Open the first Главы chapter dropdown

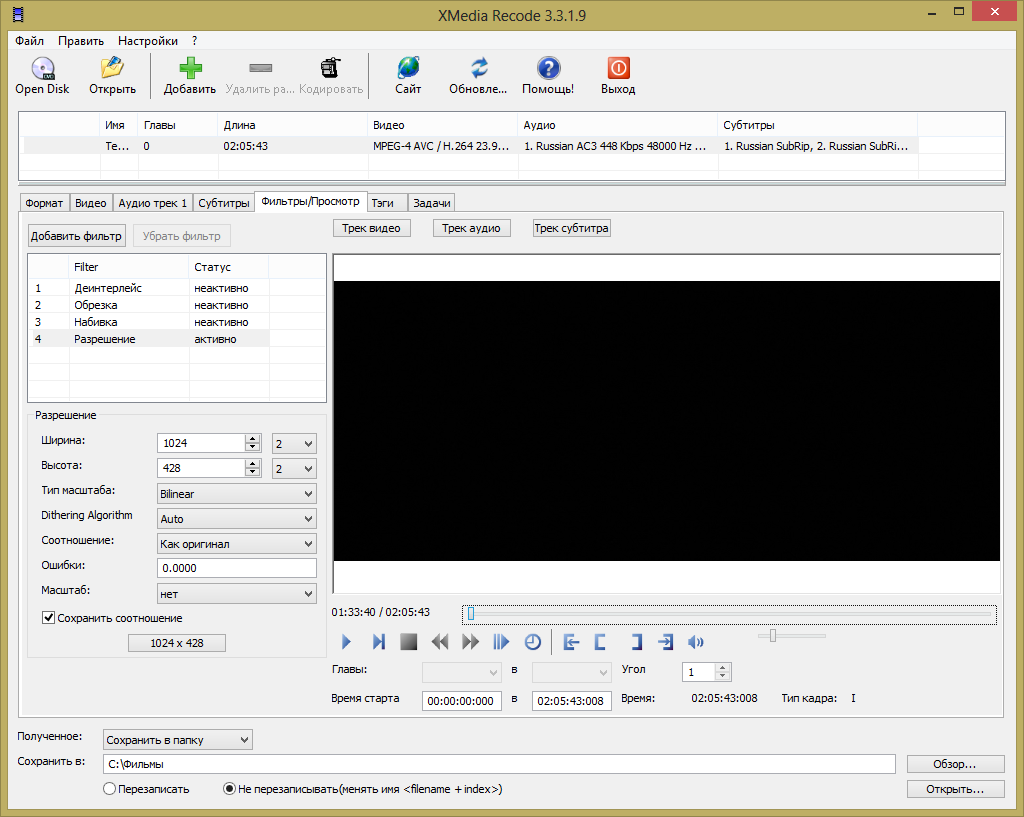tap(462, 672)
